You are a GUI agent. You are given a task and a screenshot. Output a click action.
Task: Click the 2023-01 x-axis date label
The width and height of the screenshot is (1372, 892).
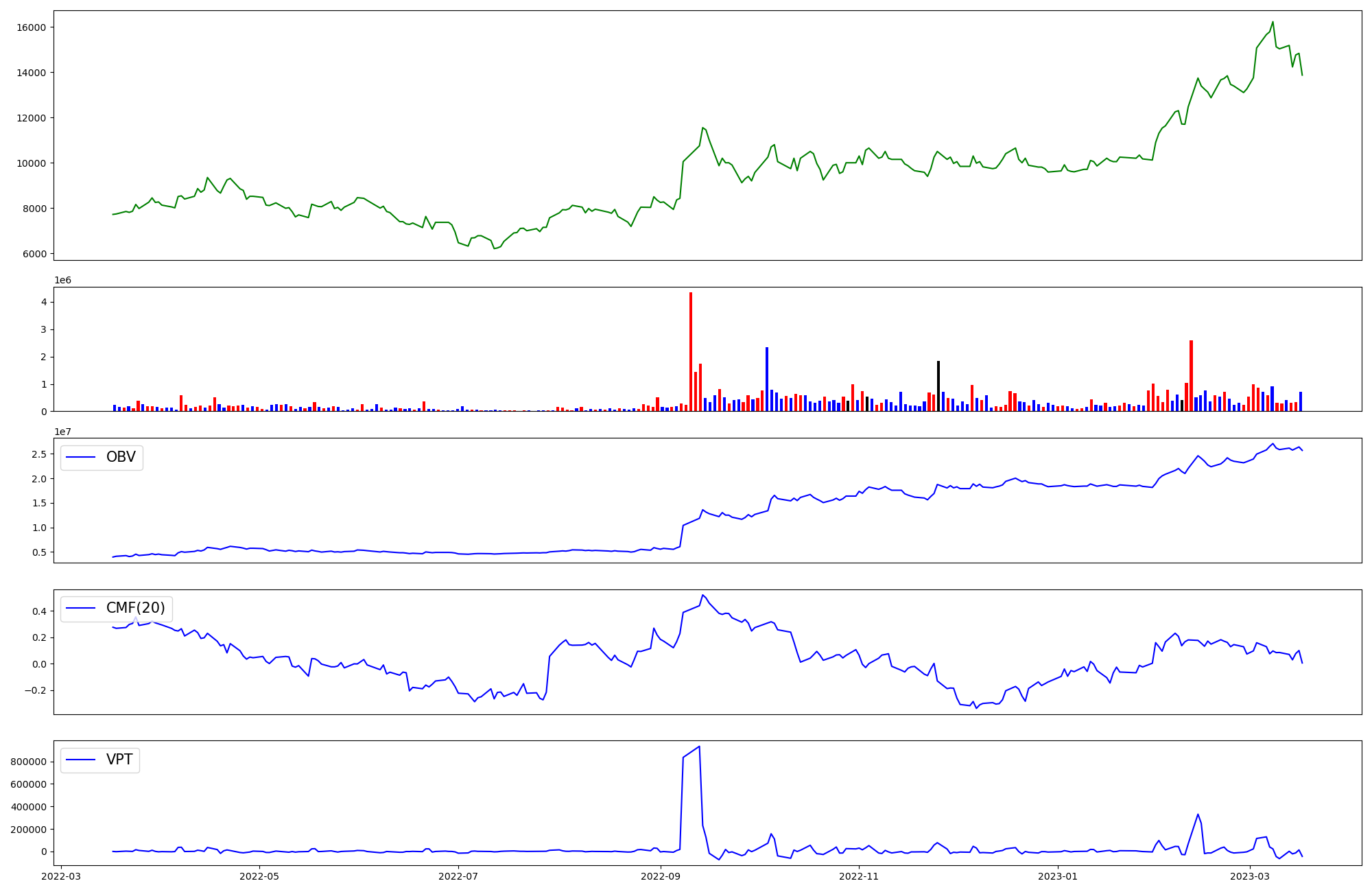(x=1058, y=876)
